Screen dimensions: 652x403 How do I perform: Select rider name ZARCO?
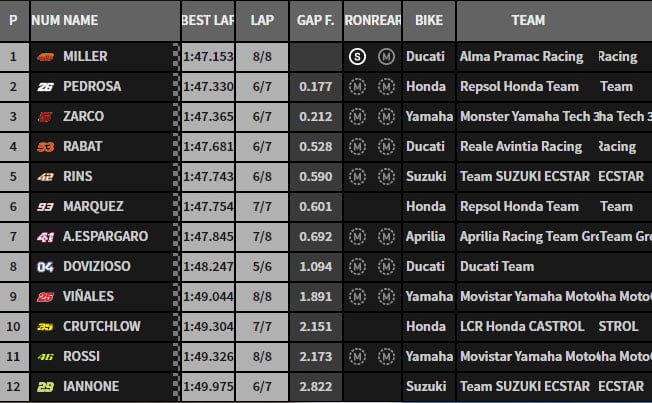pyautogui.click(x=83, y=117)
